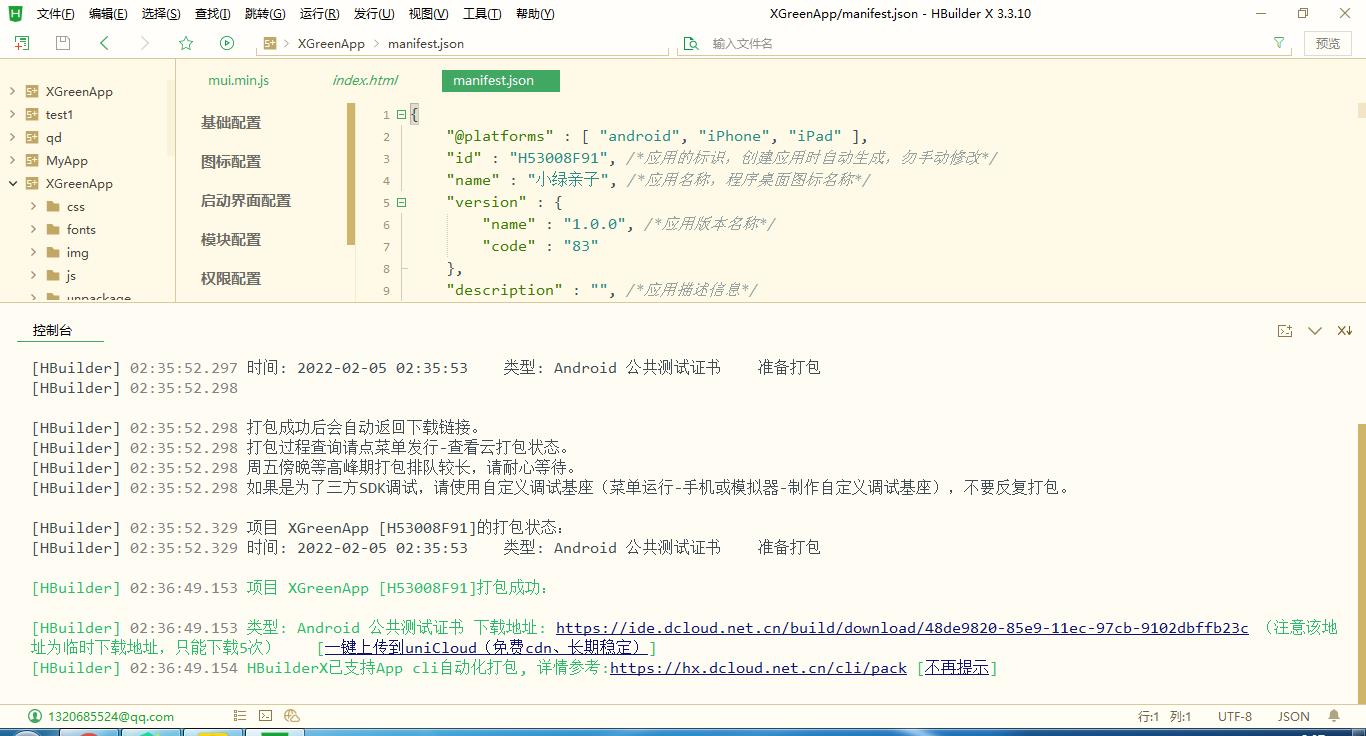Click the 一键上传到uniCloud link
Viewport: 1366px width, 736px height.
pyautogui.click(x=486, y=648)
